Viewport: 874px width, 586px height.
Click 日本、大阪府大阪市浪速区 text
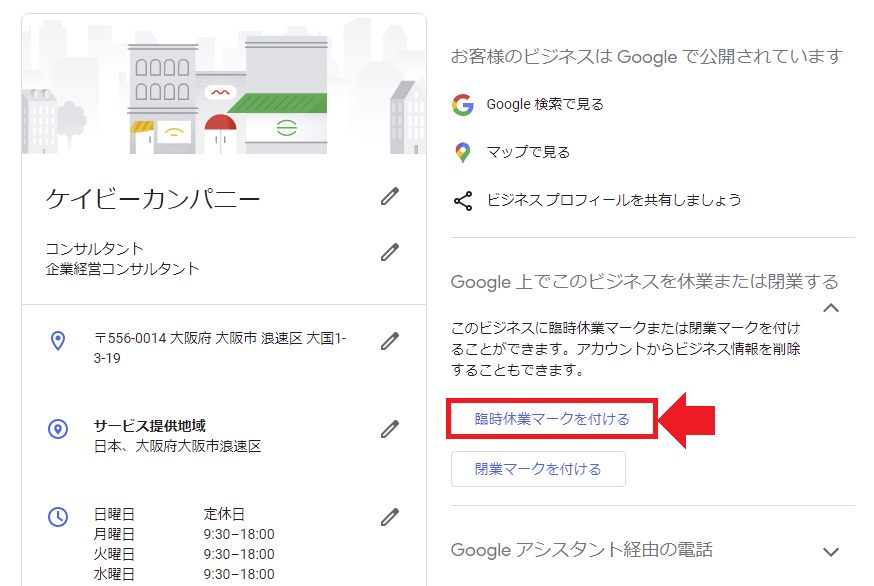pos(177,446)
